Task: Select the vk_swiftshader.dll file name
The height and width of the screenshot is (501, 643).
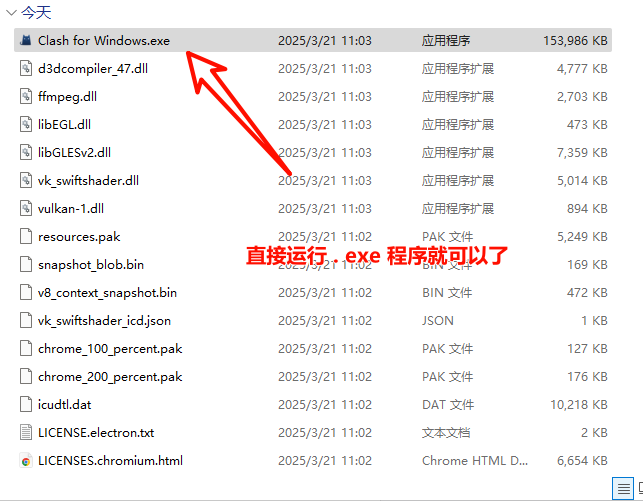Action: coord(88,181)
